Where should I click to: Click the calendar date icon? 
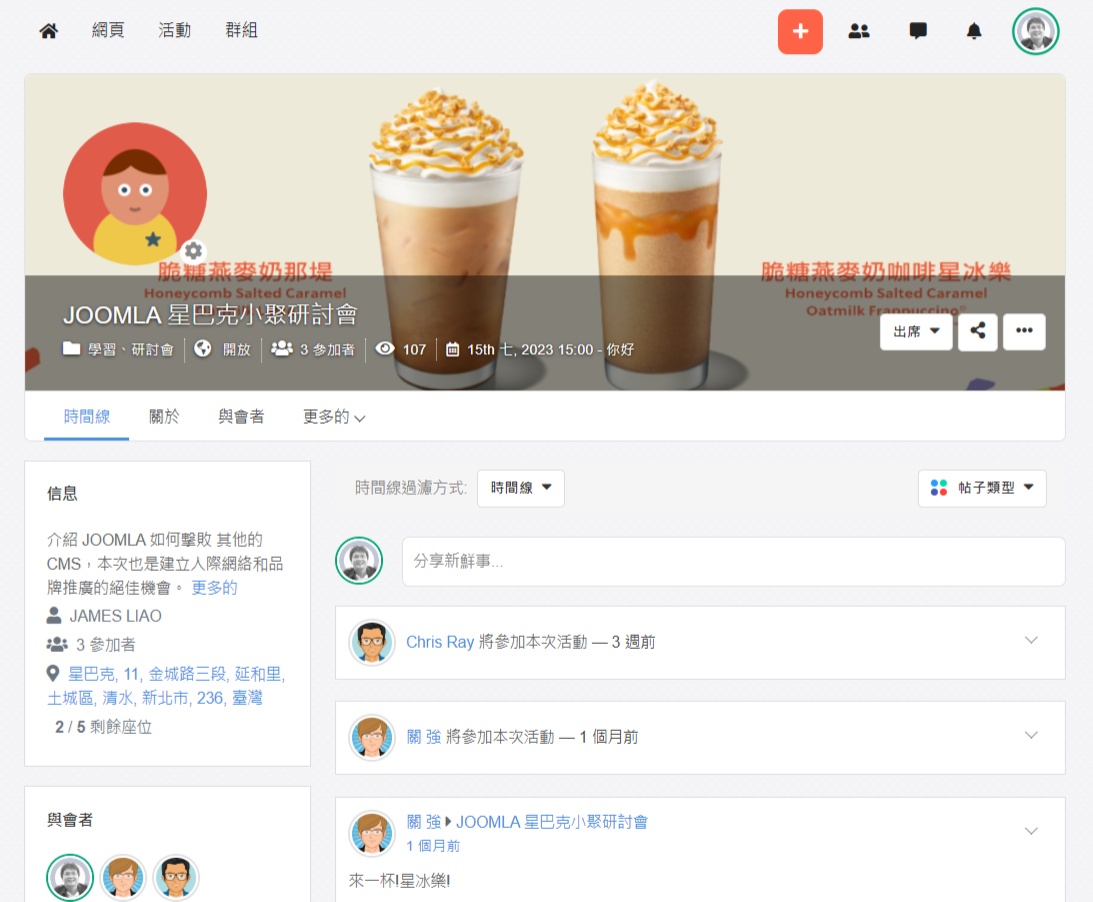(x=452, y=349)
